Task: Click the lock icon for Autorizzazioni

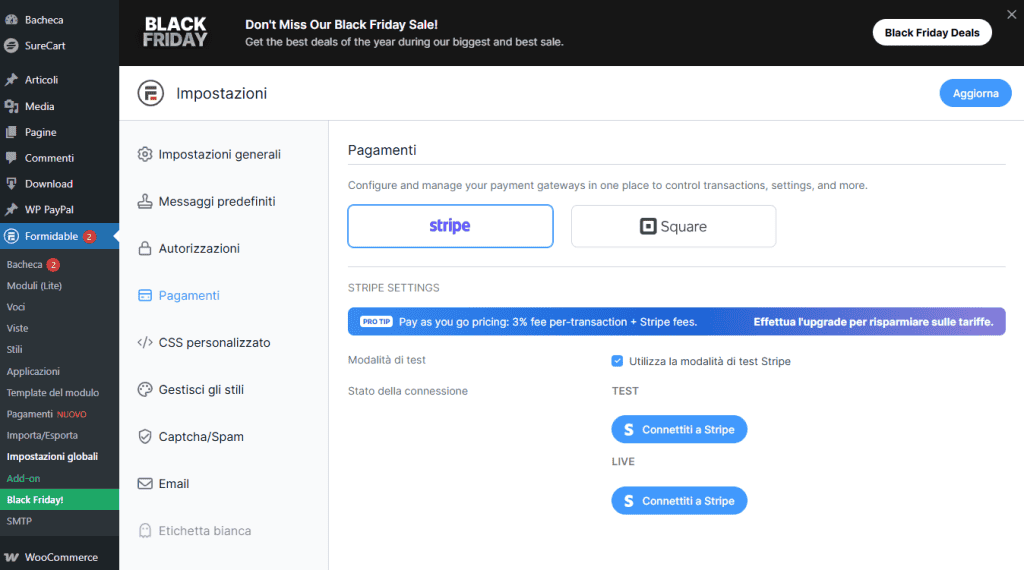Action: pos(145,248)
